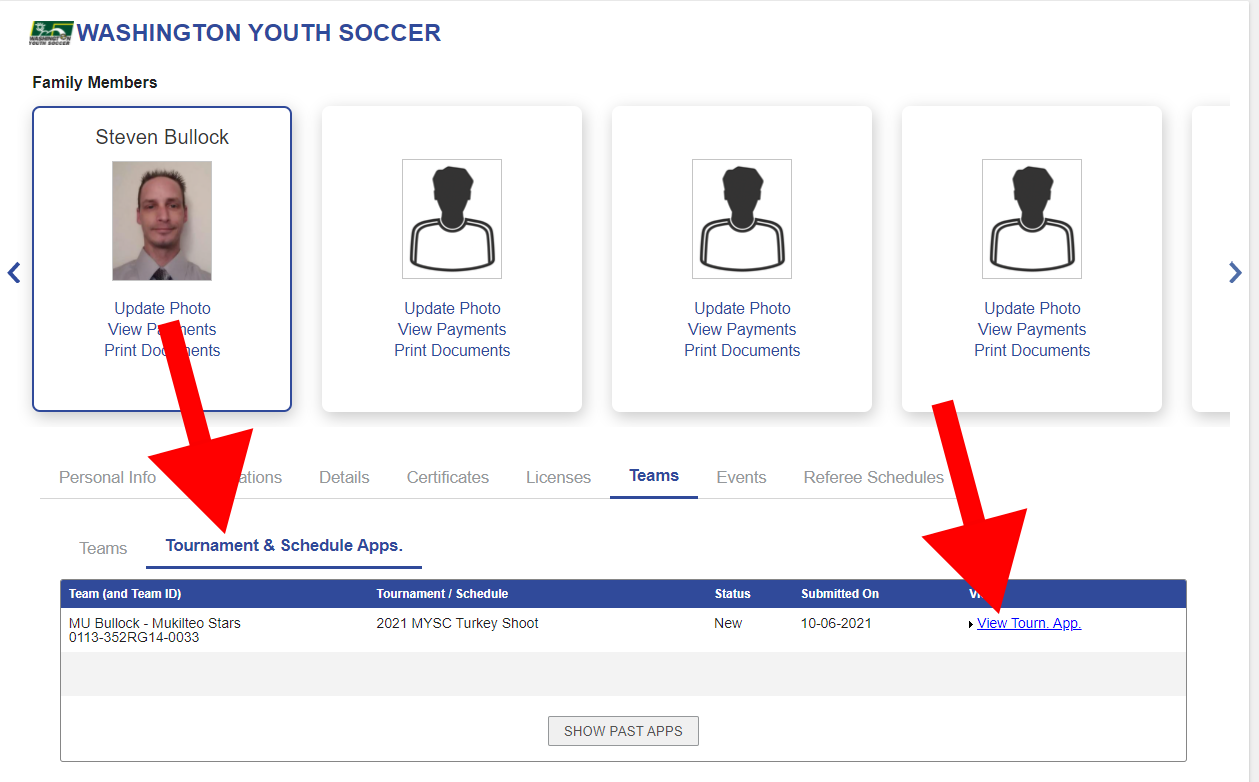Click Update Photo for fourth family member
1259x782 pixels.
[x=1032, y=308]
